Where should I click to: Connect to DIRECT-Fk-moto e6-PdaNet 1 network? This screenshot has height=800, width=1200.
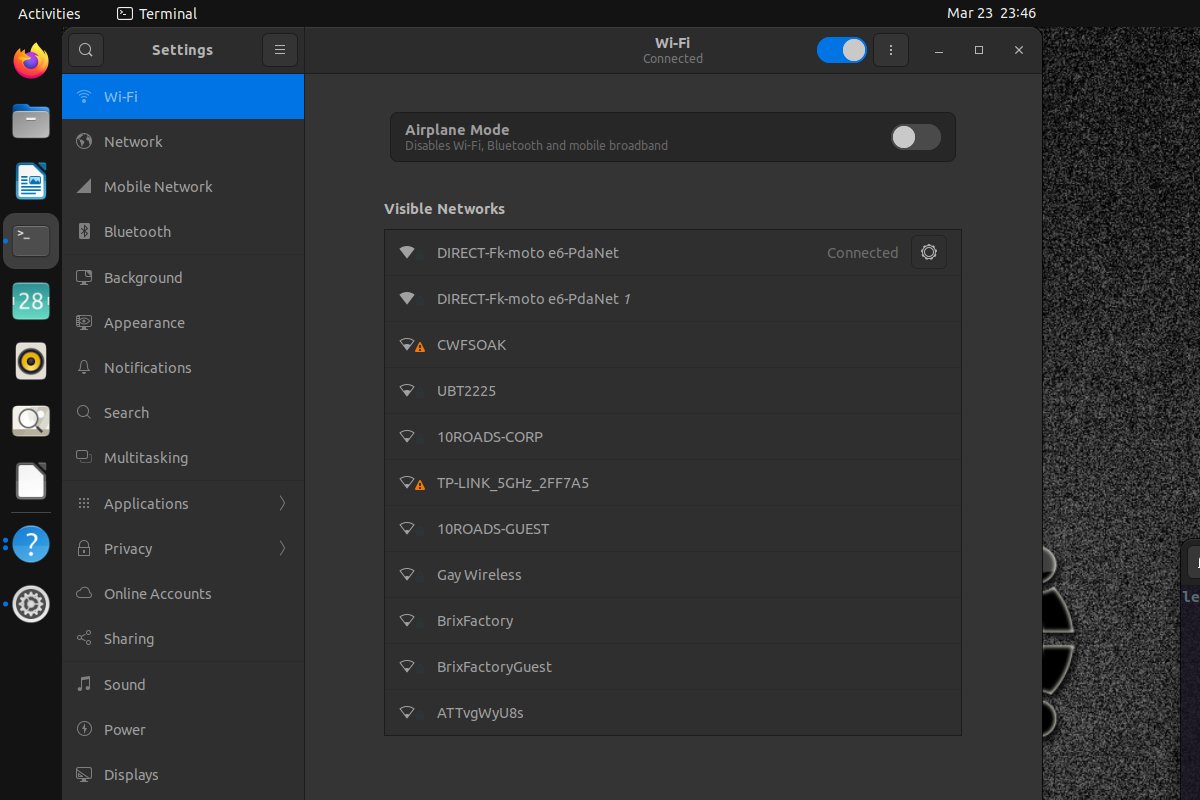pos(673,299)
